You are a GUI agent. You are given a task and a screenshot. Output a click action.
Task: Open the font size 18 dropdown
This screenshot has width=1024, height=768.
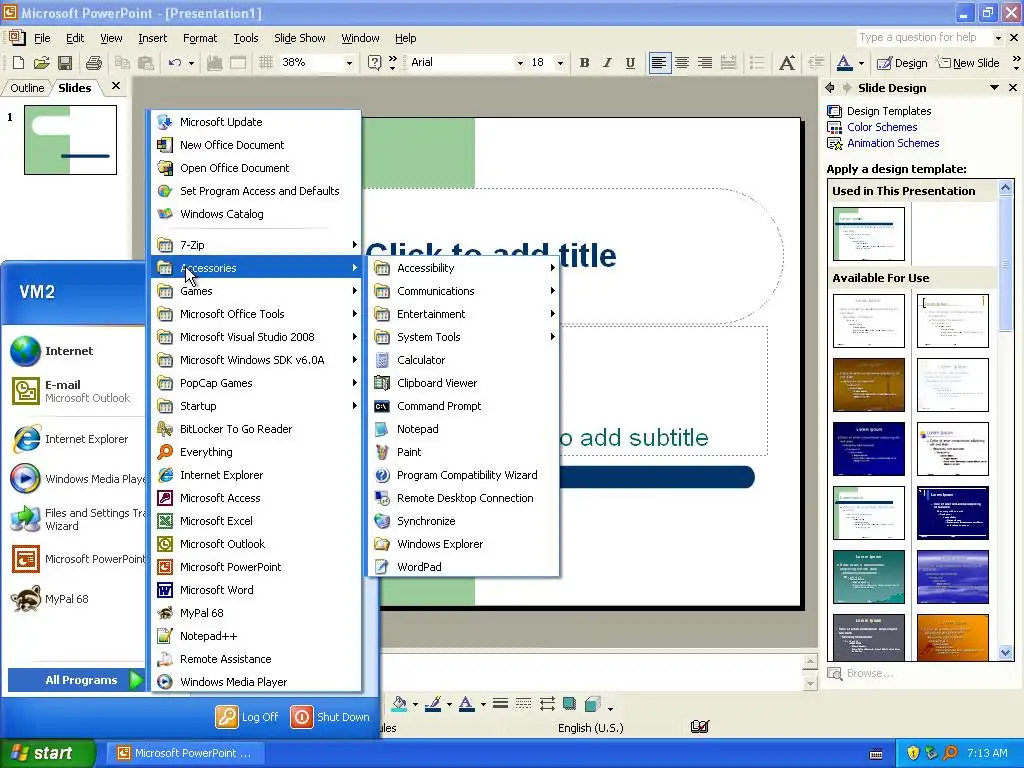click(560, 63)
